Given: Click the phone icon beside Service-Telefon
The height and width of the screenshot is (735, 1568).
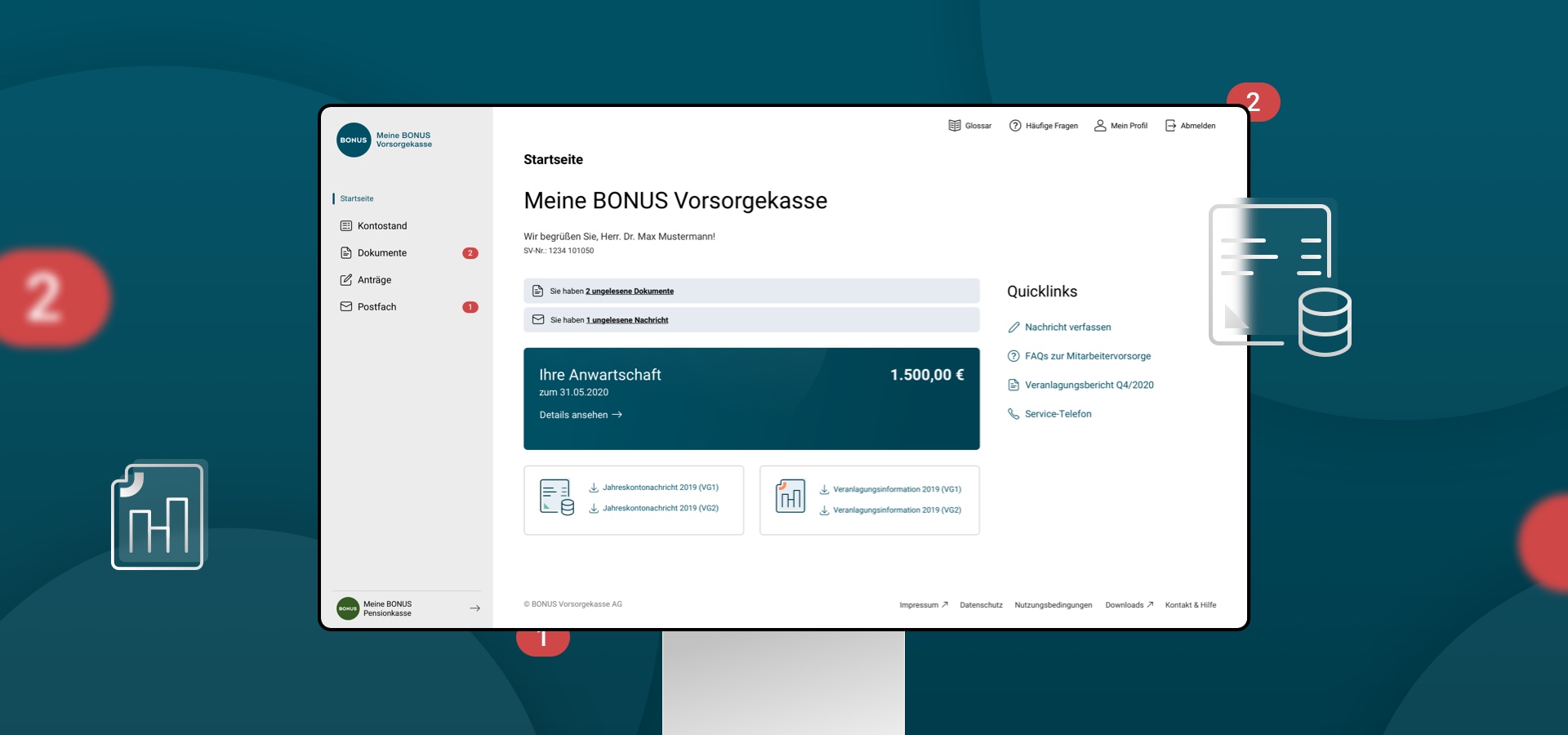Looking at the screenshot, I should coord(1013,414).
